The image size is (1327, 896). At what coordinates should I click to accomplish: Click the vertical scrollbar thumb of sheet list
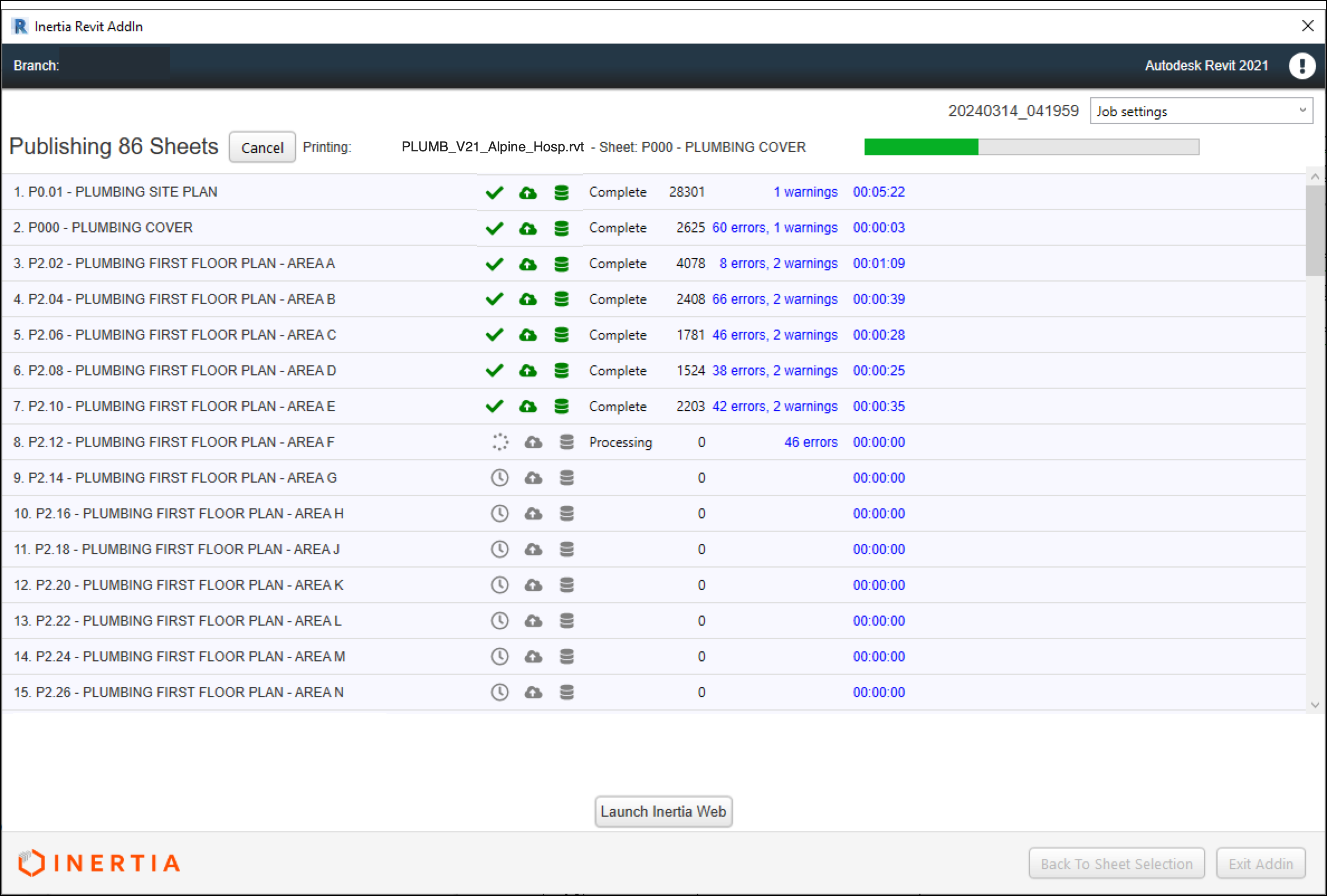point(1315,230)
